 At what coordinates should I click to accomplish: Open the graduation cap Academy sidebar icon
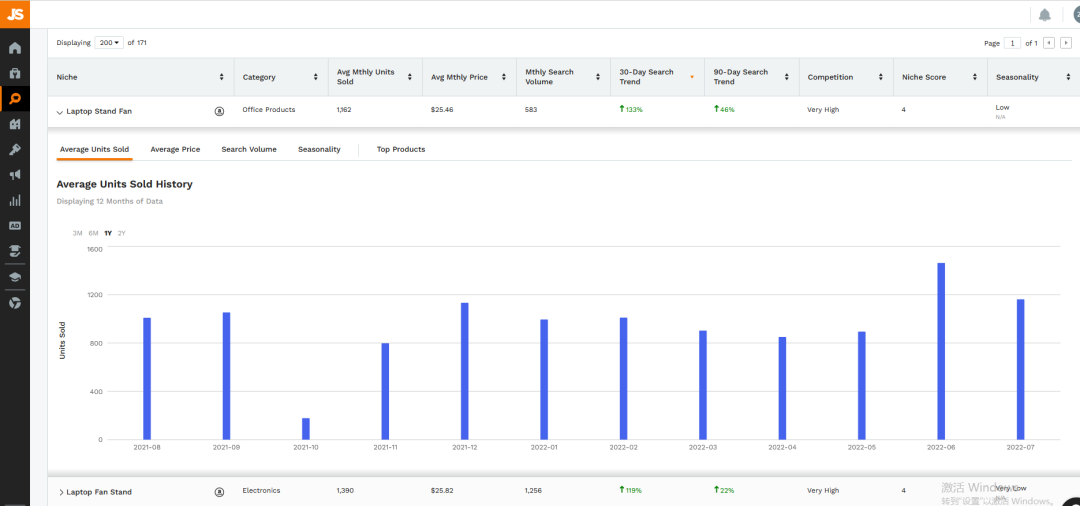pyautogui.click(x=14, y=277)
